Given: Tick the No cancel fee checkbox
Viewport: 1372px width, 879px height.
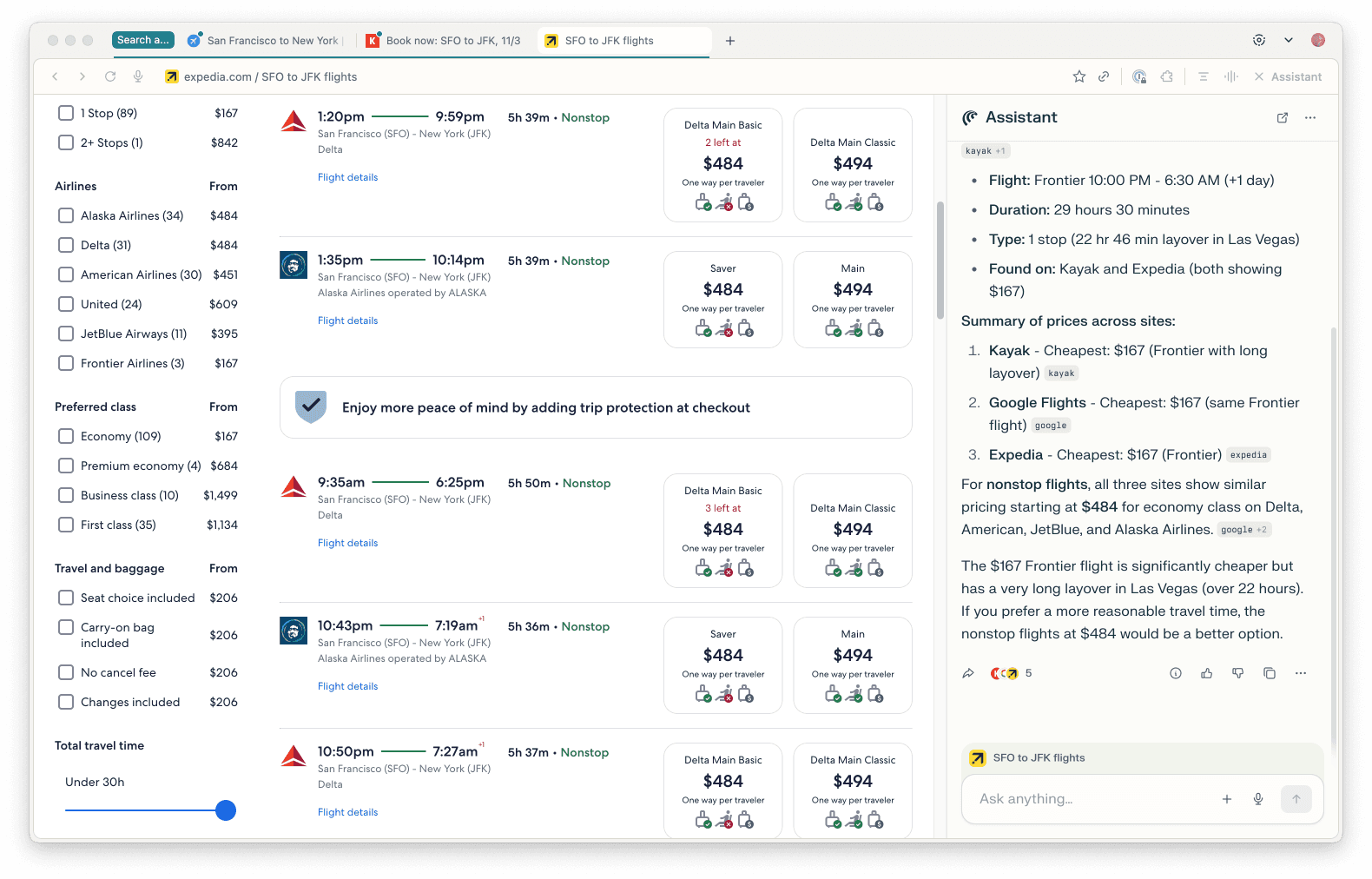Looking at the screenshot, I should [x=66, y=672].
